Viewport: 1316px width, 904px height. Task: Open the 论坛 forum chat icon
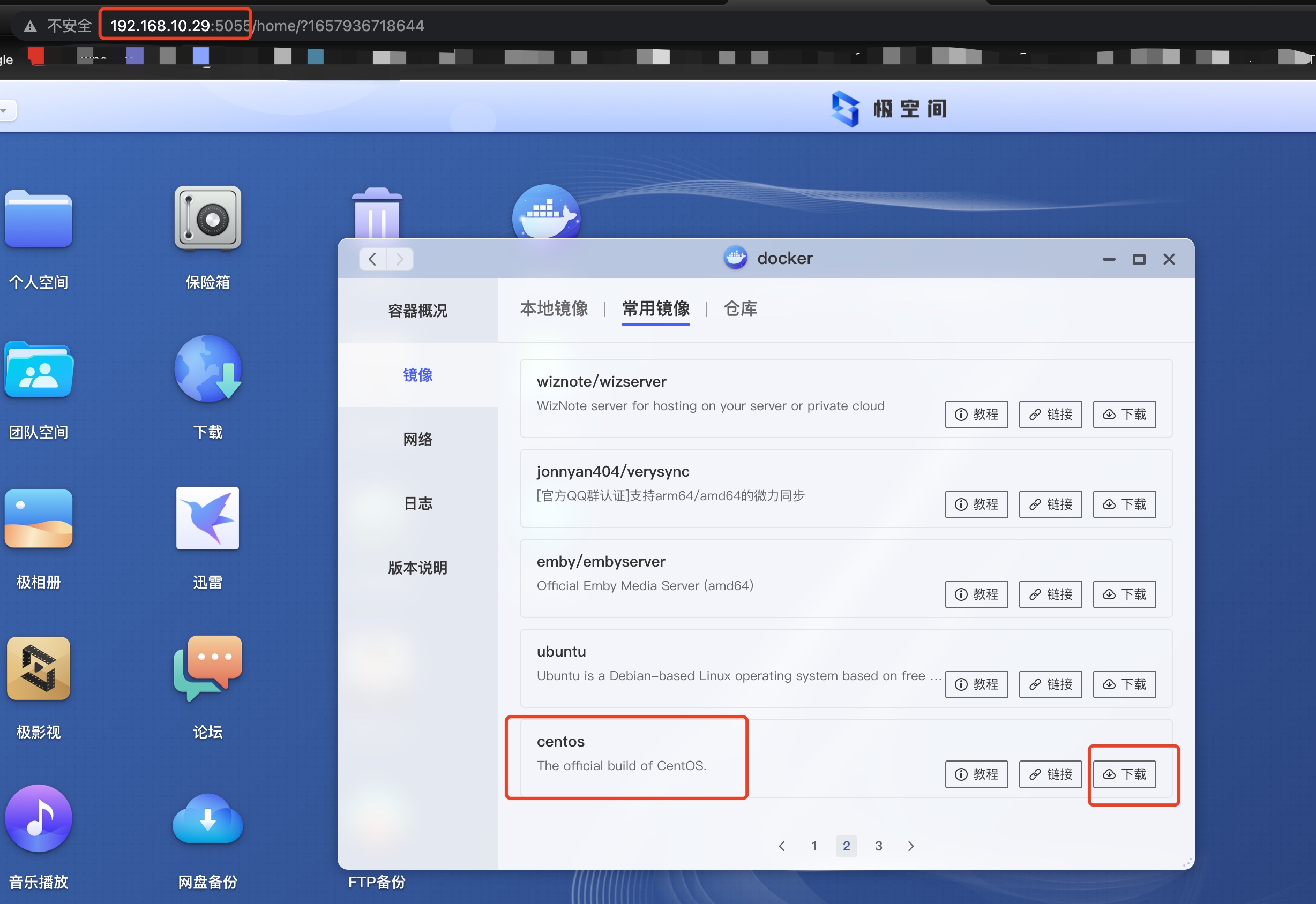coord(207,668)
